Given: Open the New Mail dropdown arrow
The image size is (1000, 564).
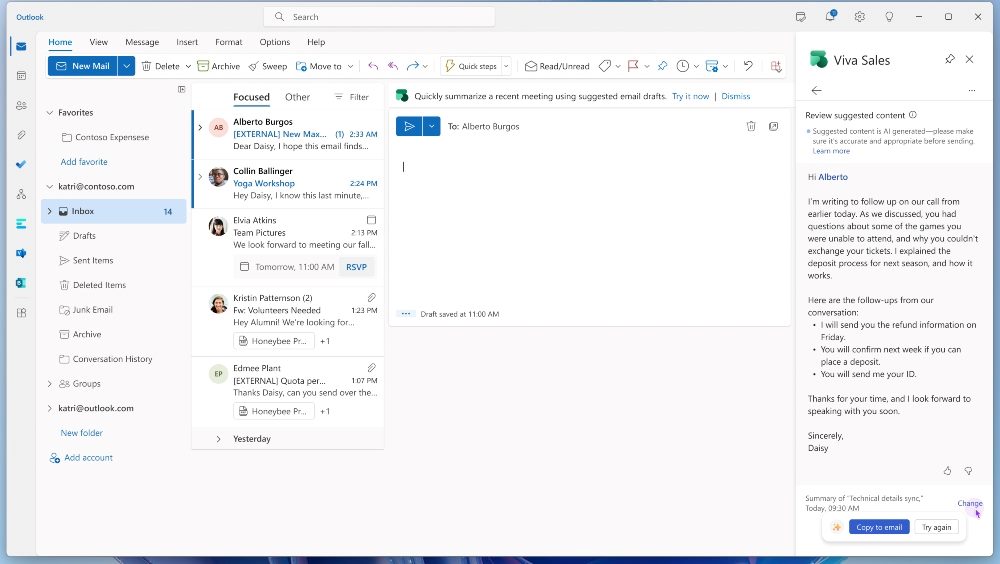Looking at the screenshot, I should pyautogui.click(x=126, y=66).
